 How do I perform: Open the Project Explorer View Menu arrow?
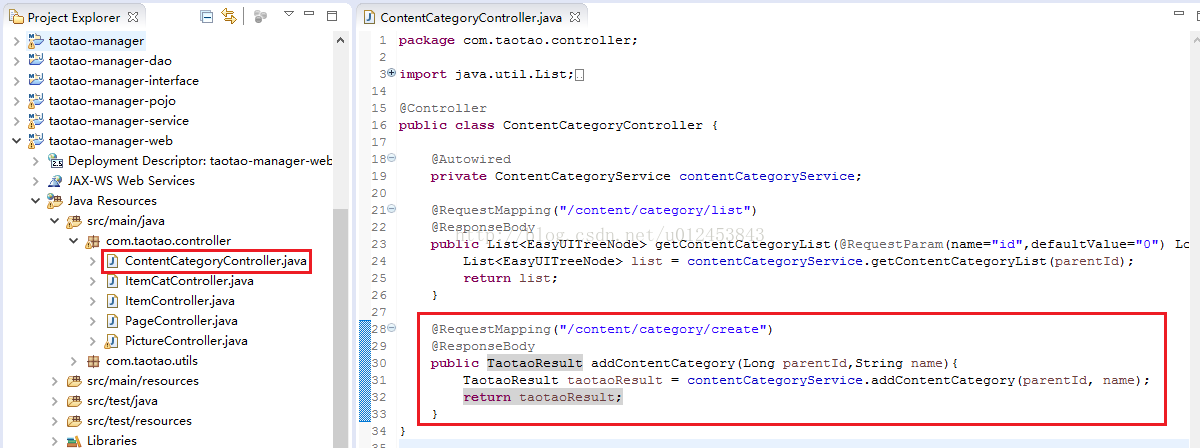(288, 15)
